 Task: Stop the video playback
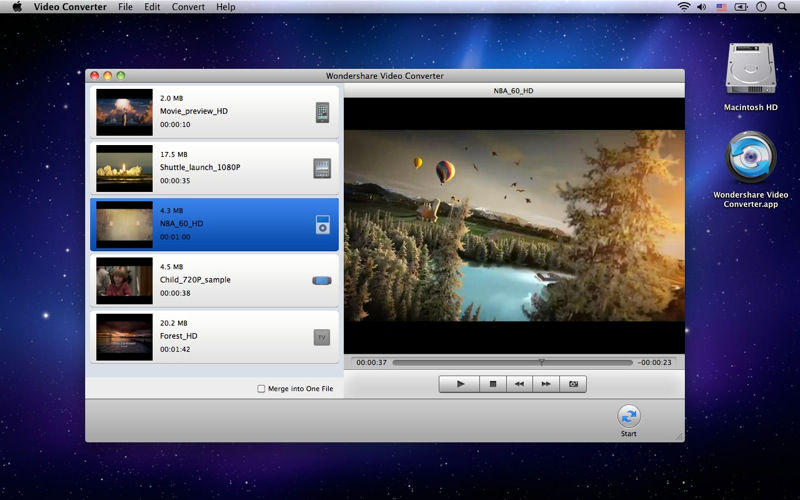coord(493,384)
